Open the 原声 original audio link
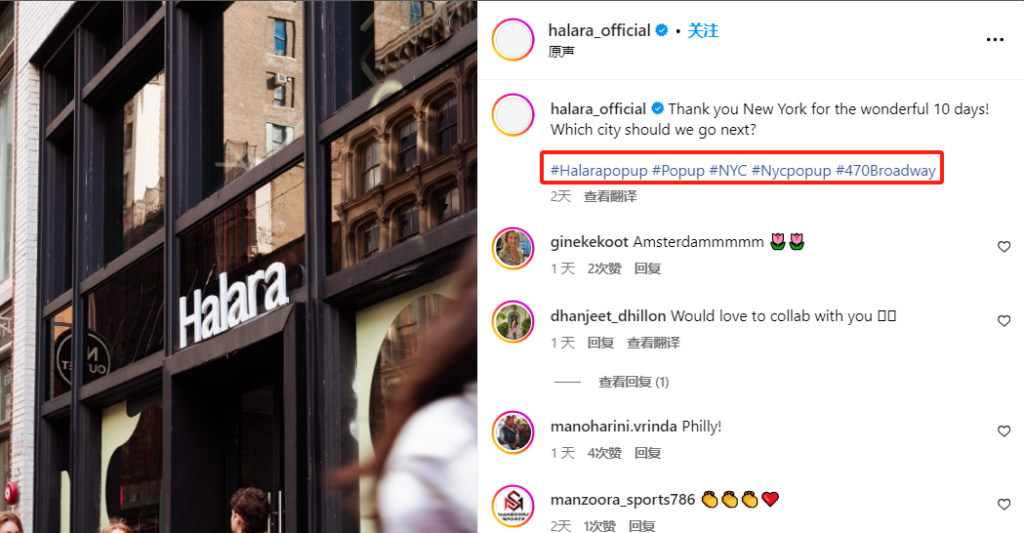Image resolution: width=1024 pixels, height=533 pixels. [561, 52]
